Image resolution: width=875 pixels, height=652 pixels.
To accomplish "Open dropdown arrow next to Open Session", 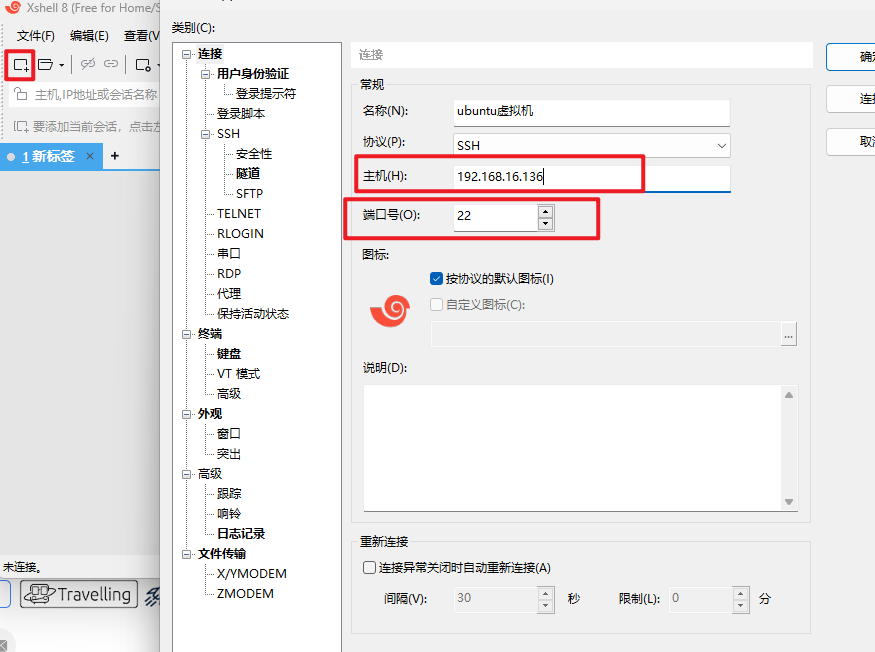I will click(62, 65).
